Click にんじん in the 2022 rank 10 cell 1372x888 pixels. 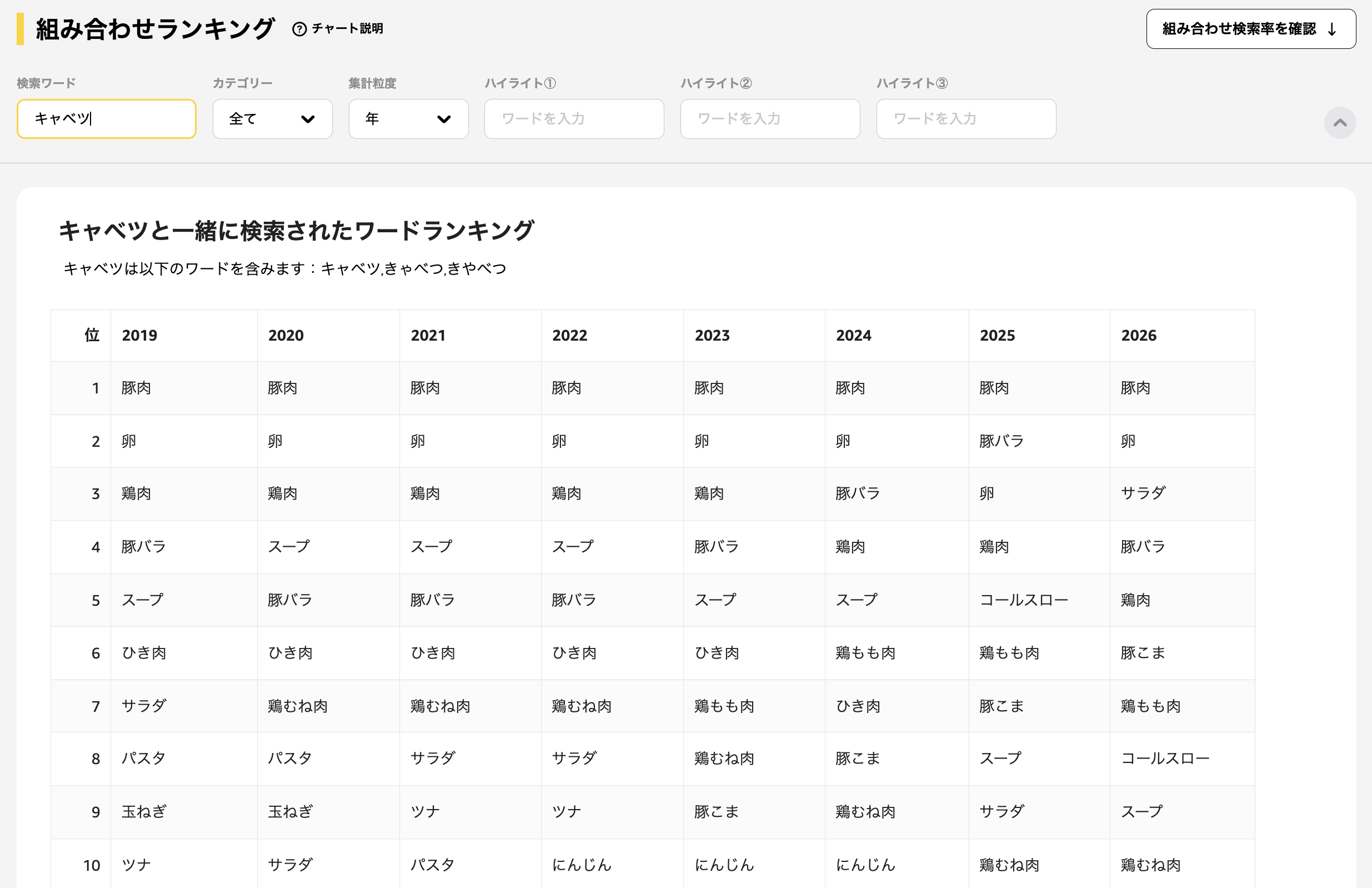pyautogui.click(x=582, y=865)
